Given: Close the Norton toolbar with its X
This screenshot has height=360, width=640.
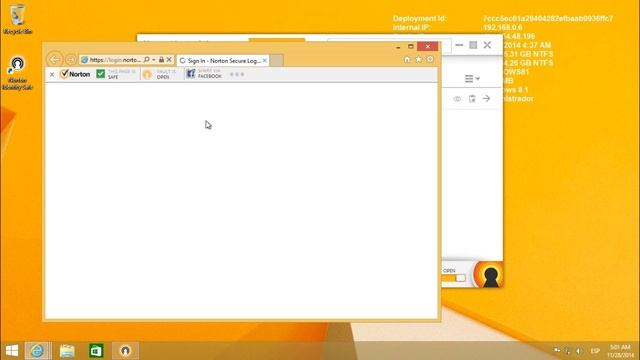Looking at the screenshot, I should pyautogui.click(x=52, y=74).
